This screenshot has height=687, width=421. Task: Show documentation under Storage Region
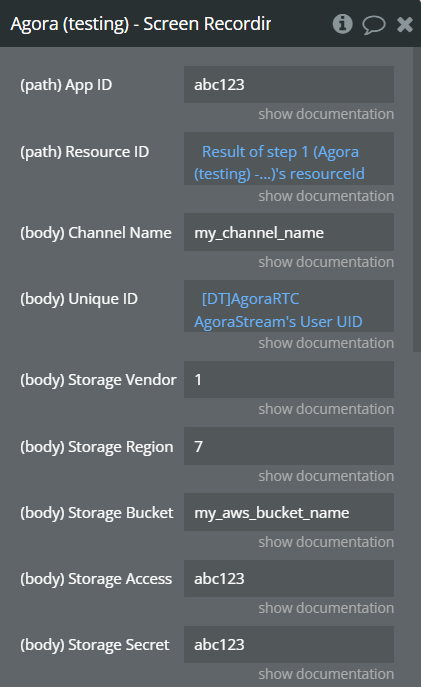pyautogui.click(x=326, y=476)
